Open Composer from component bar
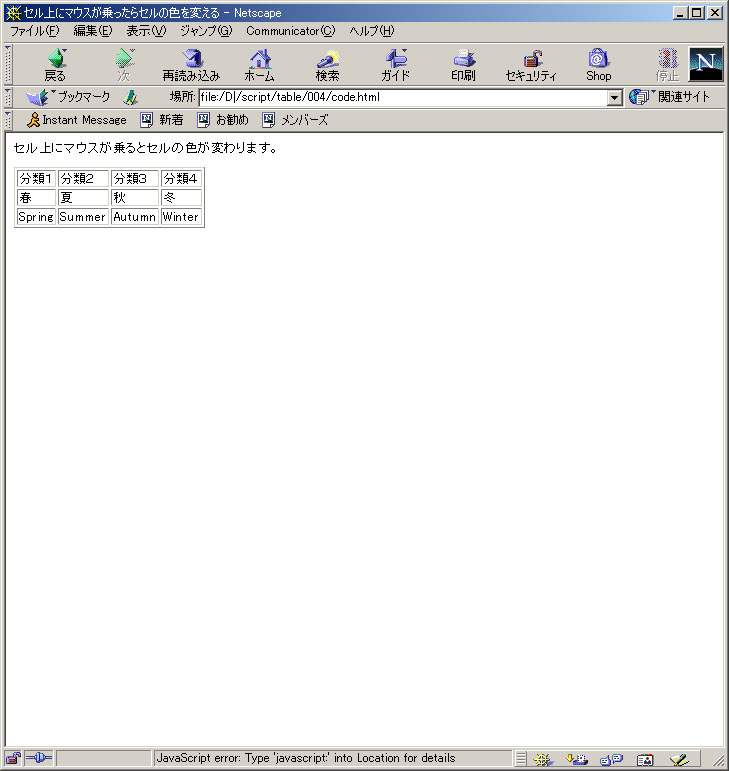Viewport: 729px width, 771px height. point(679,759)
